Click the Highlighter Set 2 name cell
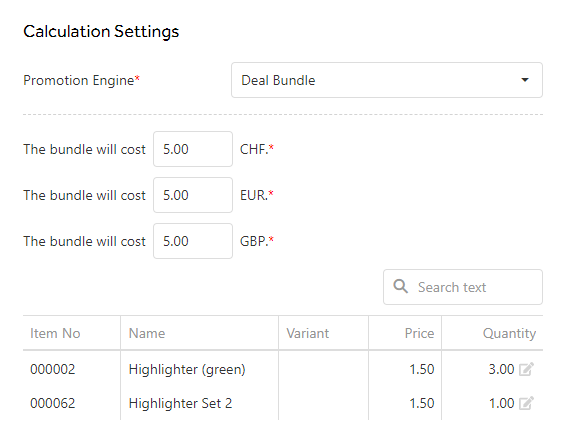 point(180,403)
